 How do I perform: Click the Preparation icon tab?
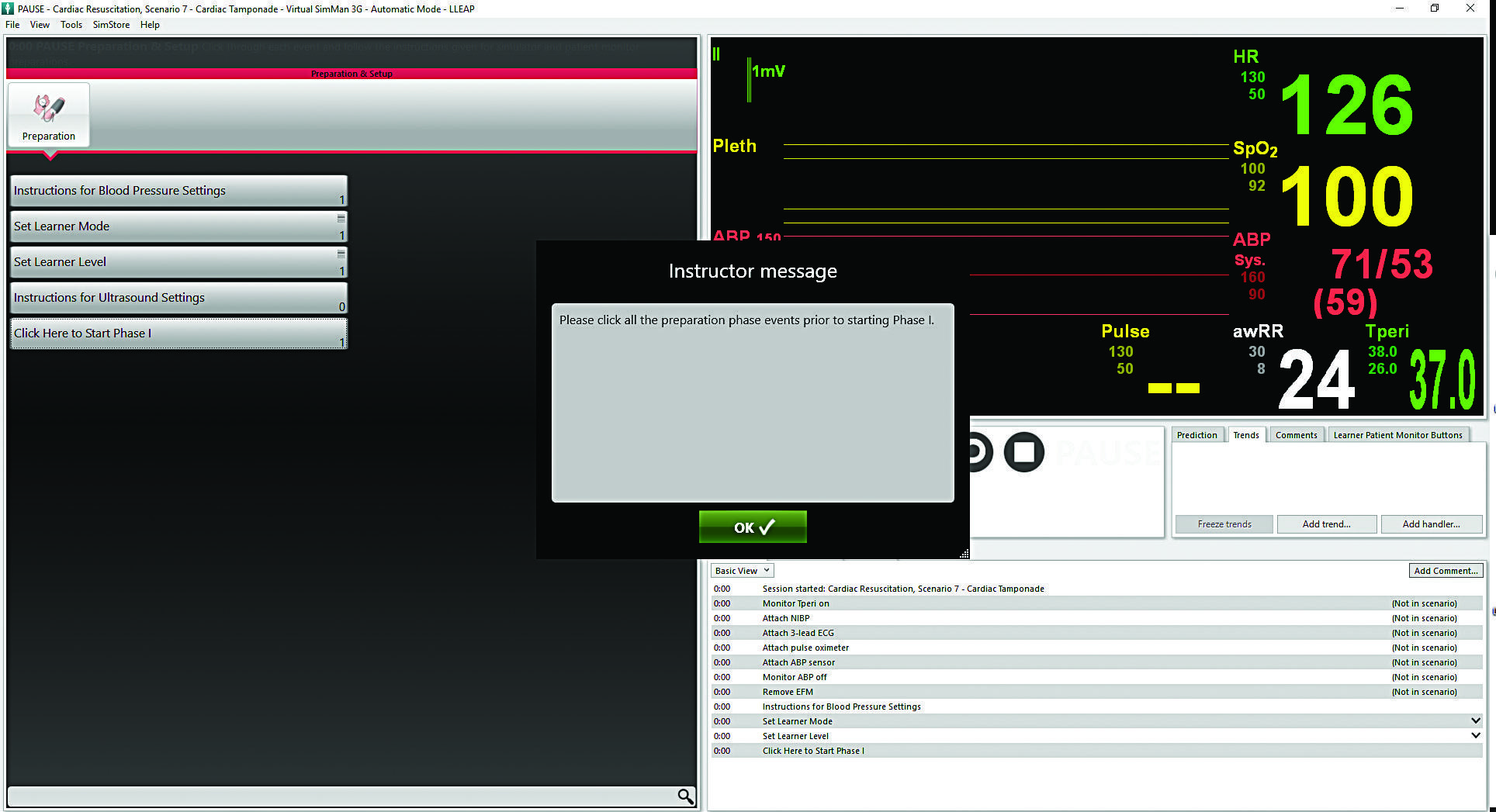(49, 115)
